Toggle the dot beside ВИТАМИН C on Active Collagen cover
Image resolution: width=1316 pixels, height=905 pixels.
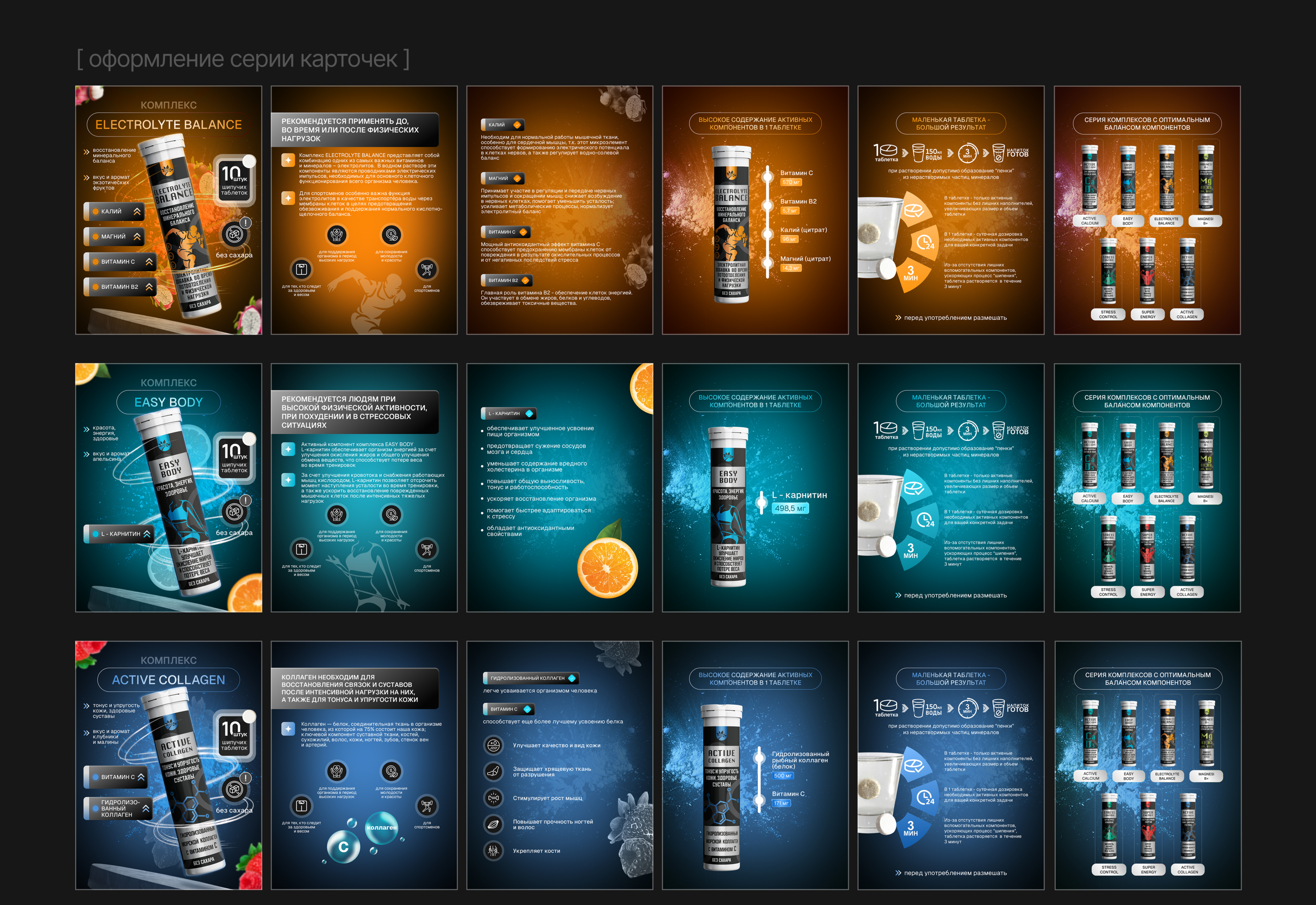pyautogui.click(x=95, y=778)
